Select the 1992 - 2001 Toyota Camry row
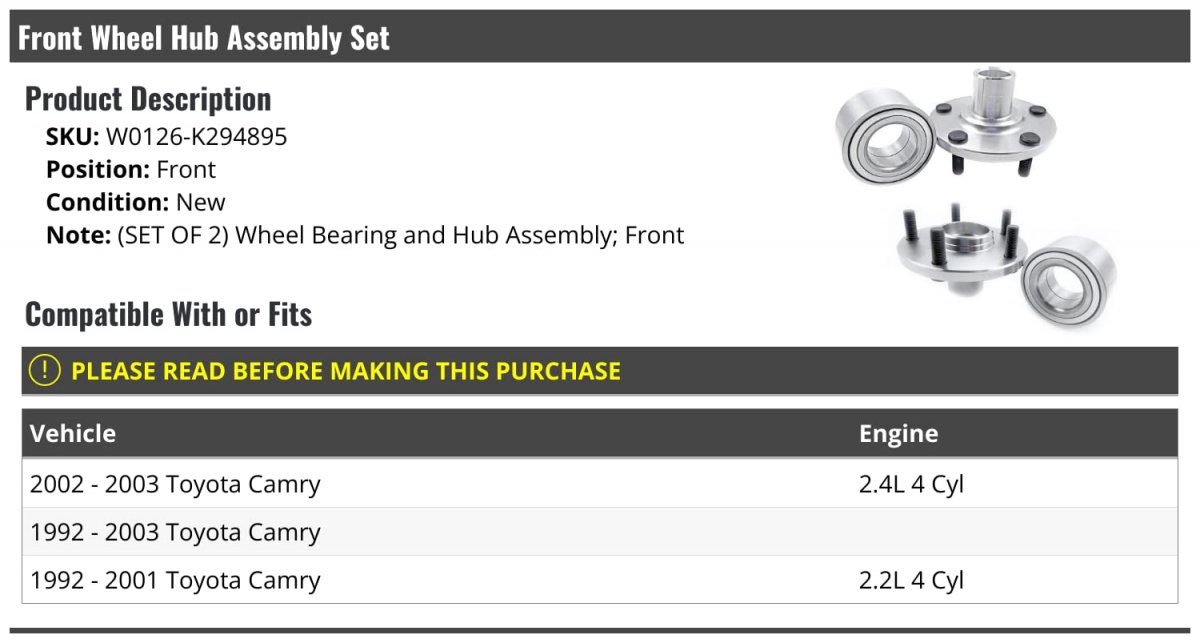The width and height of the screenshot is (1200, 643). click(600, 580)
